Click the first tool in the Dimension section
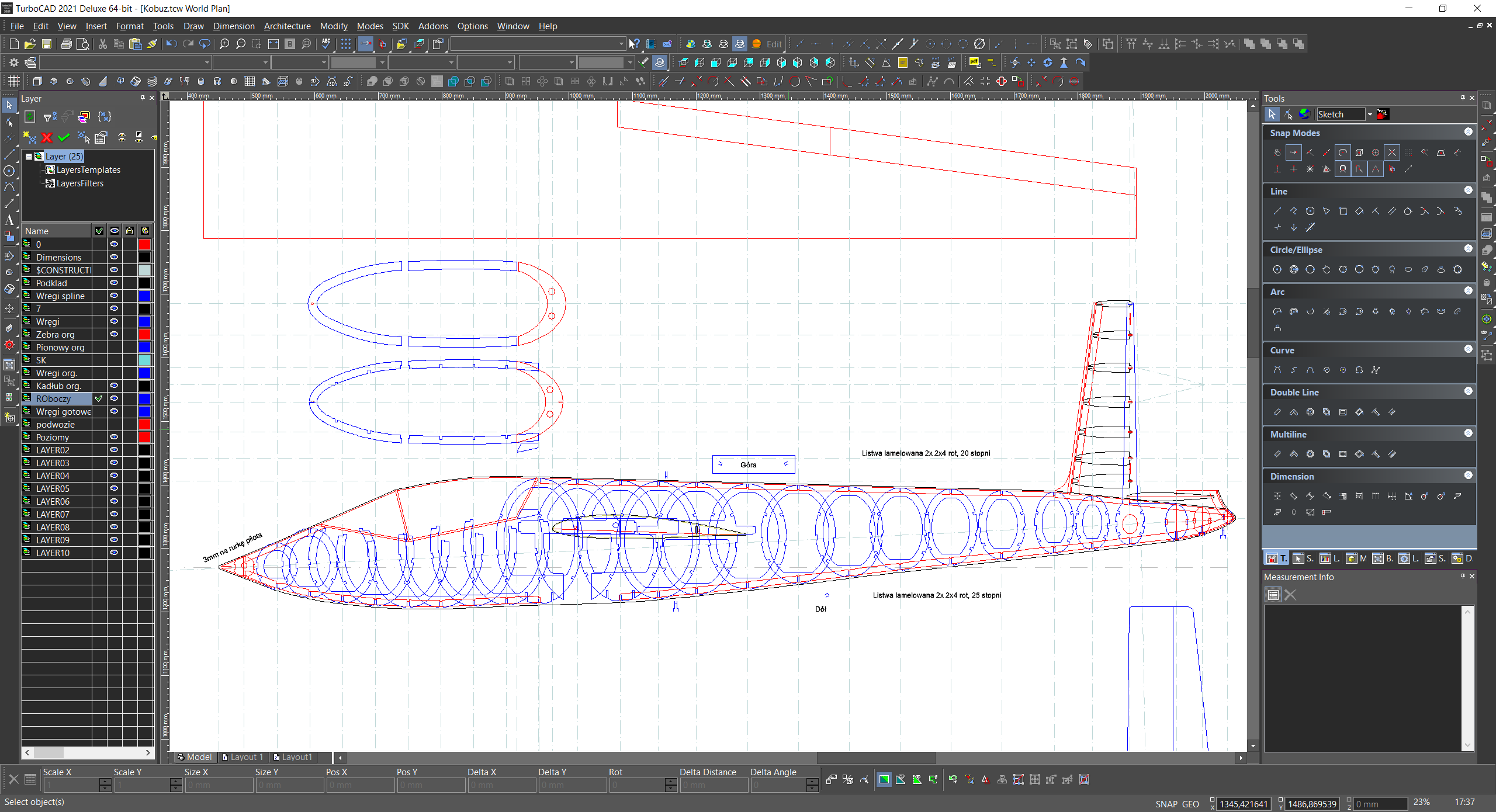Image resolution: width=1496 pixels, height=812 pixels. [1277, 496]
